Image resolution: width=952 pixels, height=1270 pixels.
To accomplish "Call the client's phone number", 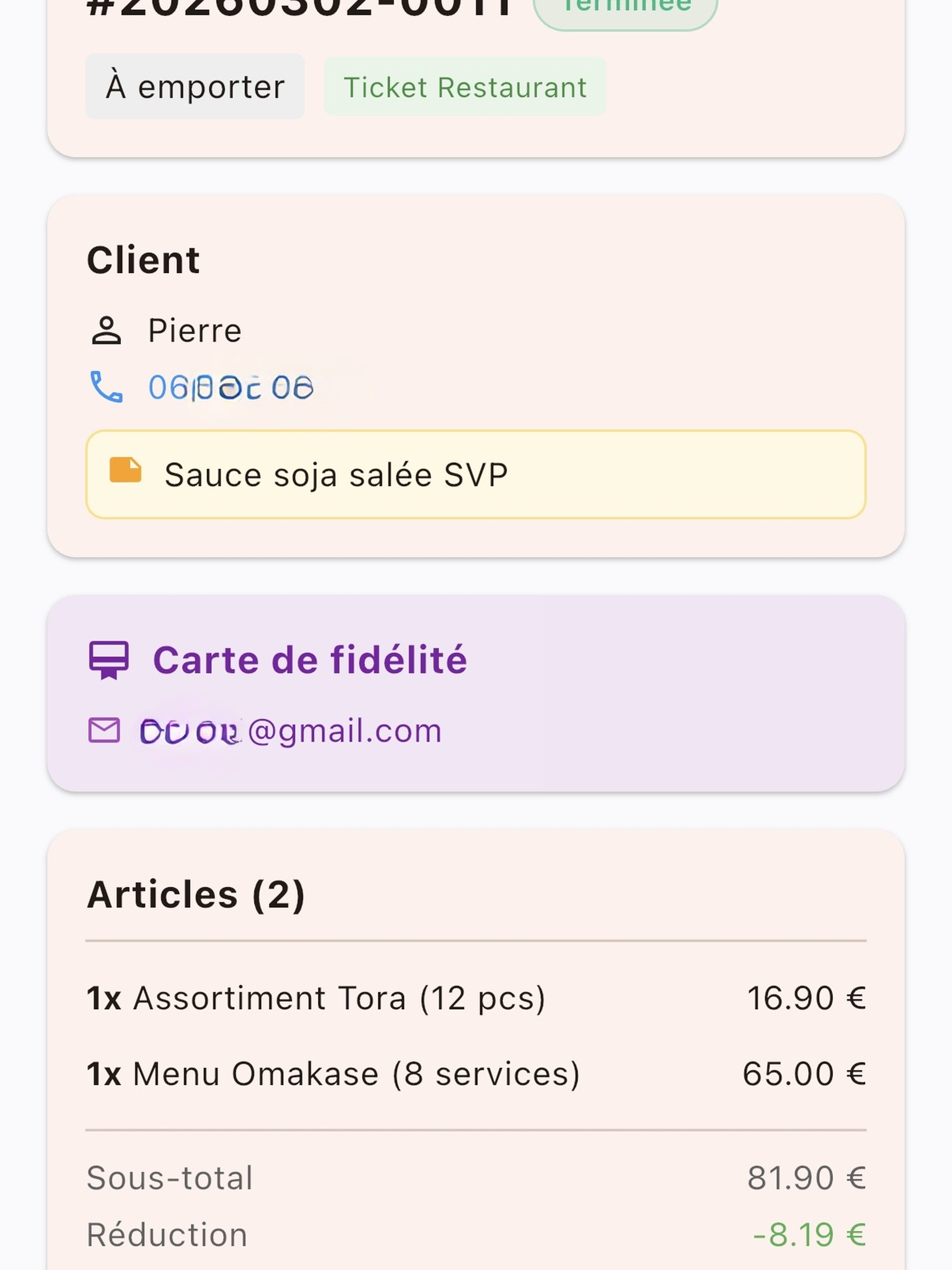I will [x=231, y=388].
